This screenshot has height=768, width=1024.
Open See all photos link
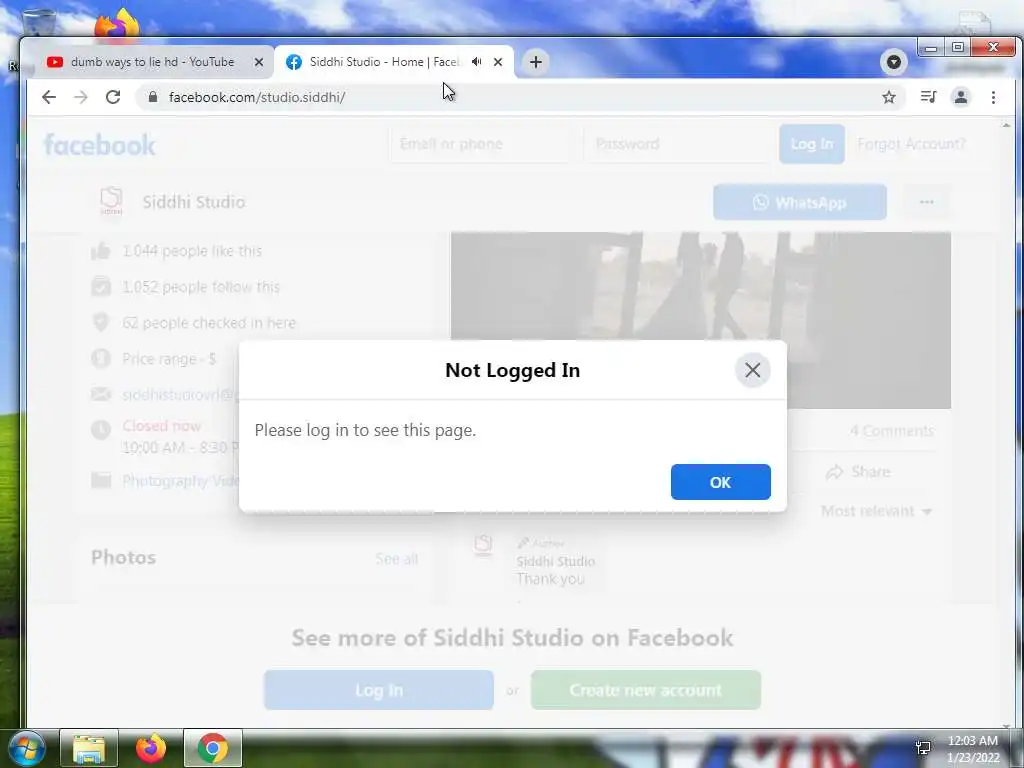pyautogui.click(x=396, y=559)
